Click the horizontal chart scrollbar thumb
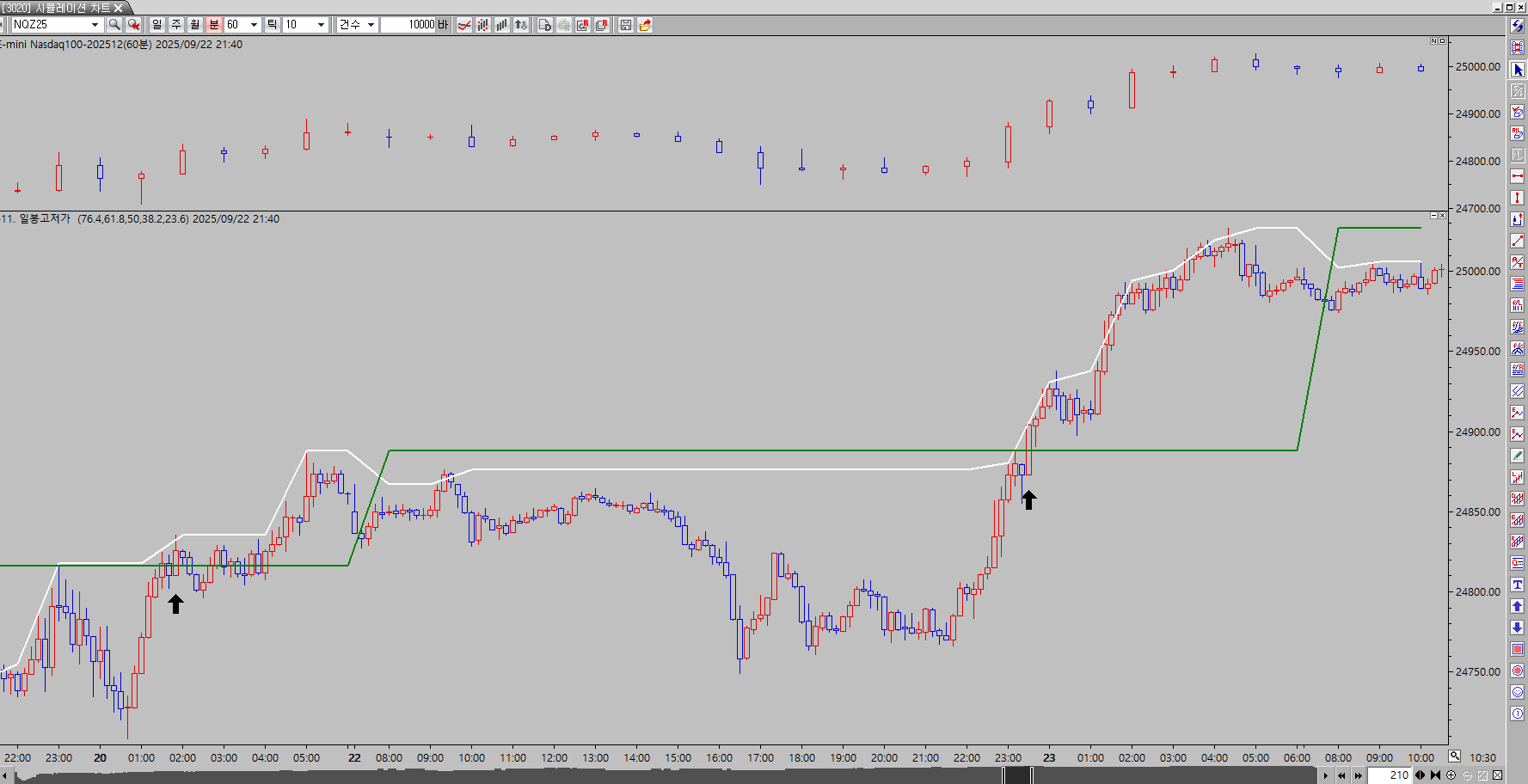1528x784 pixels. (1018, 775)
